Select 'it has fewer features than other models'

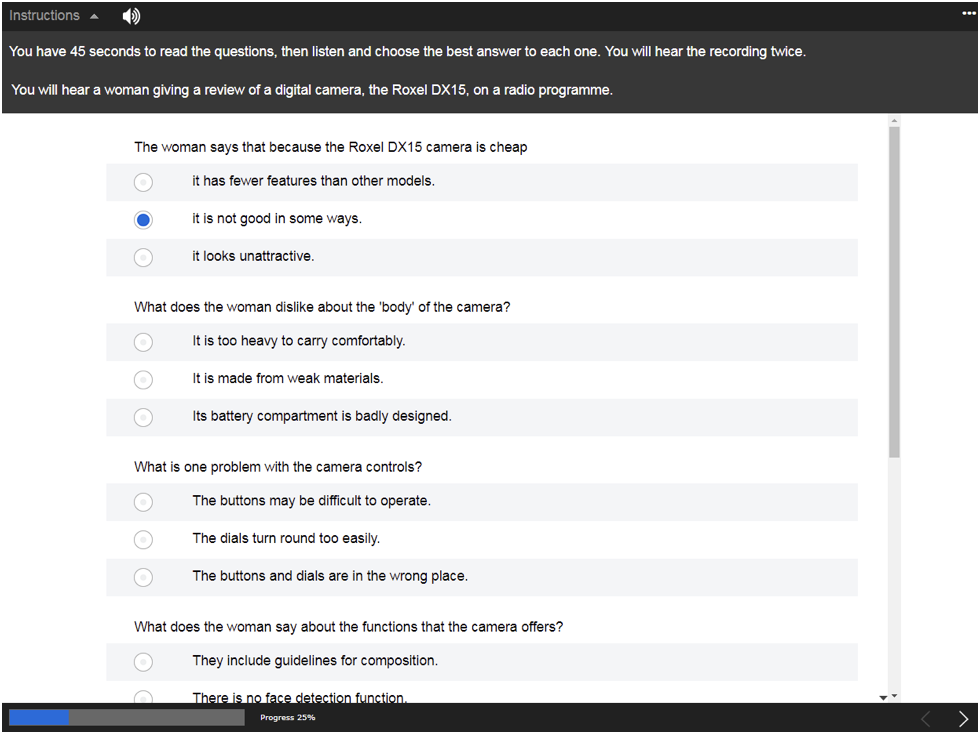pyautogui.click(x=144, y=182)
